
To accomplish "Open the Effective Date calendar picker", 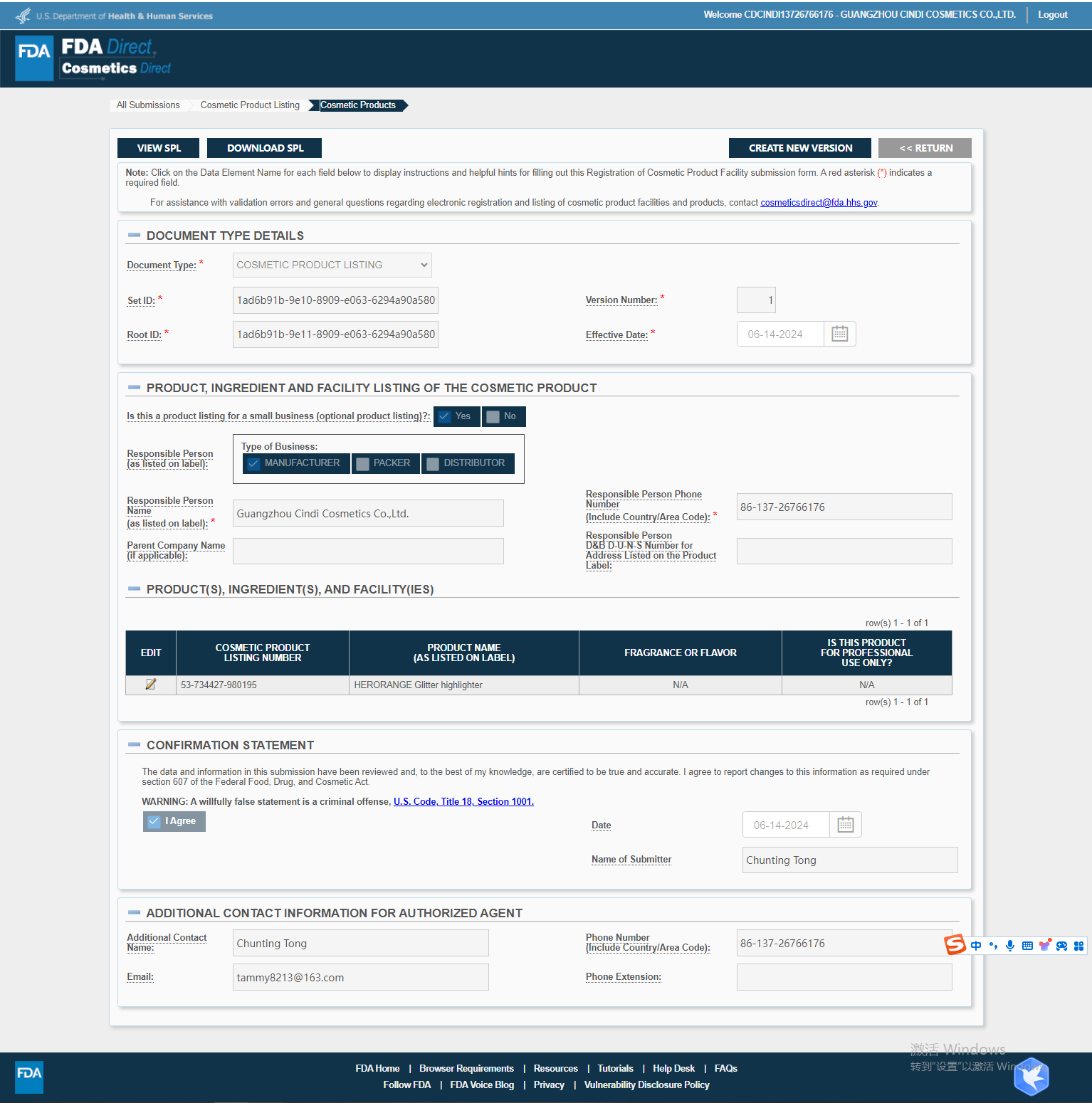I will coord(839,334).
